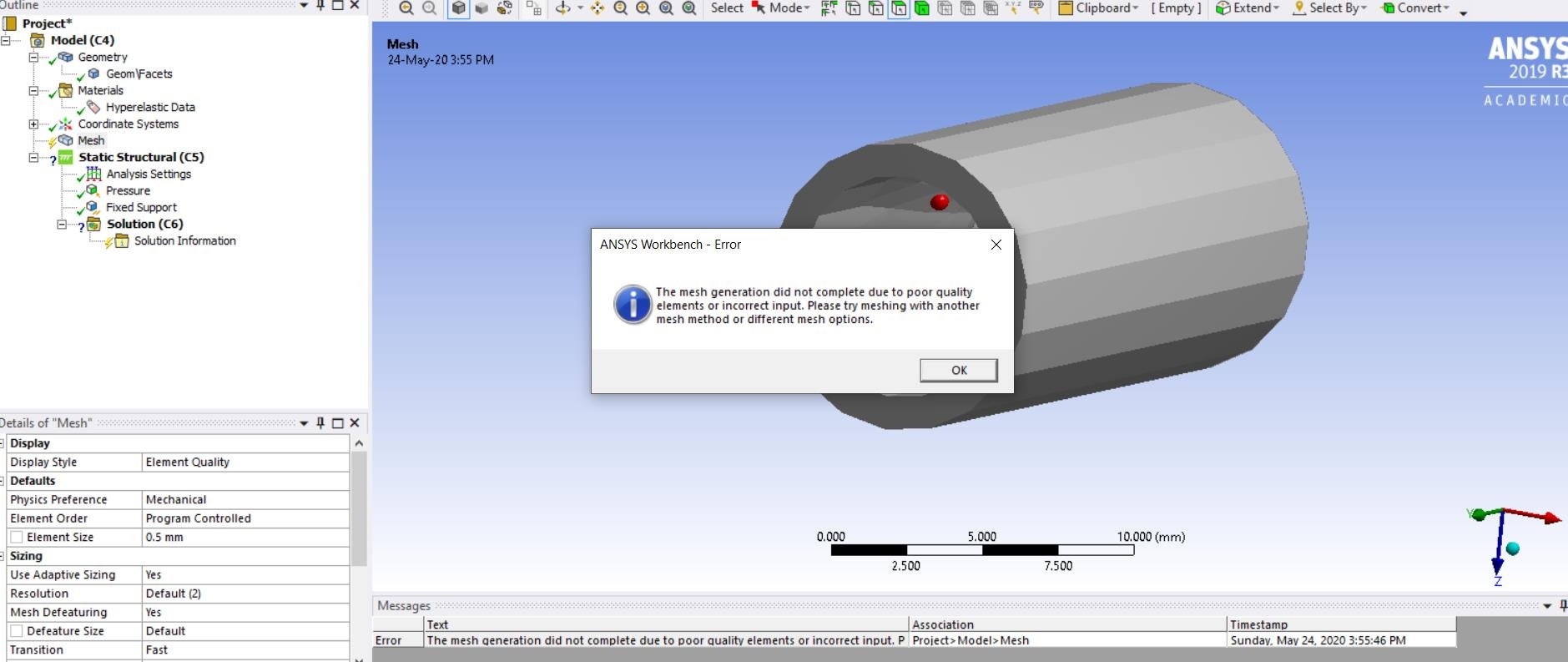1568x662 pixels.
Task: Close the ANSYS Workbench error dialog
Action: click(x=996, y=245)
